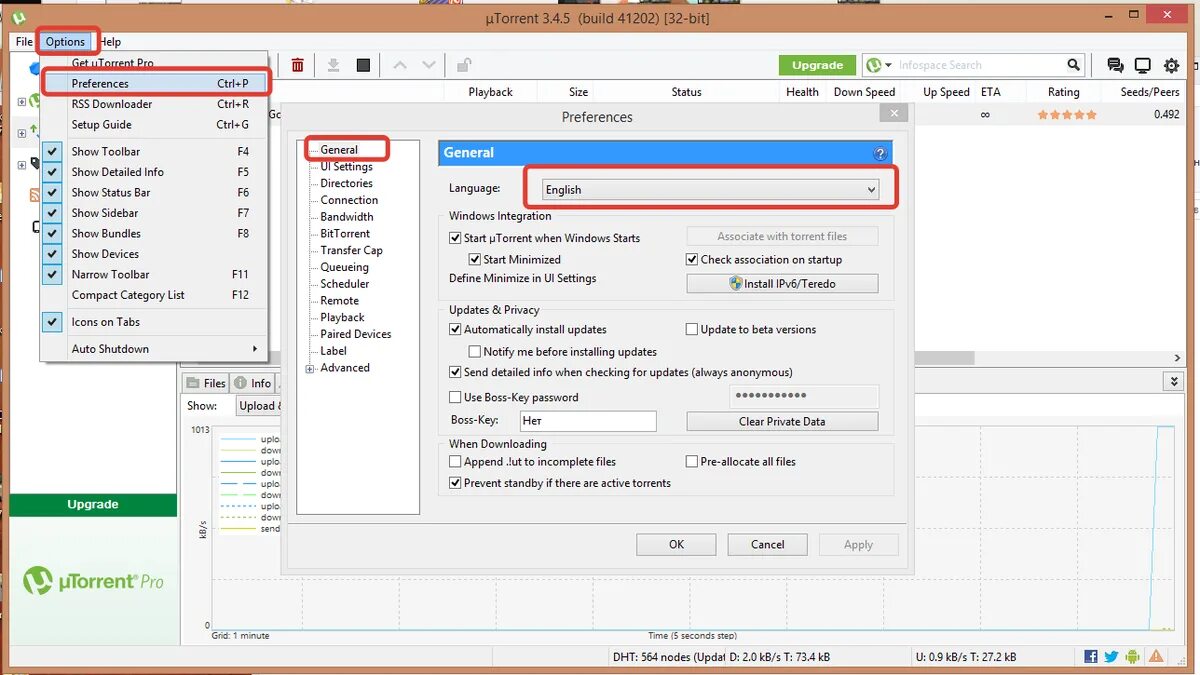Toggle Start µTorrent when Windows Starts
This screenshot has height=675, width=1200.
pyautogui.click(x=455, y=238)
